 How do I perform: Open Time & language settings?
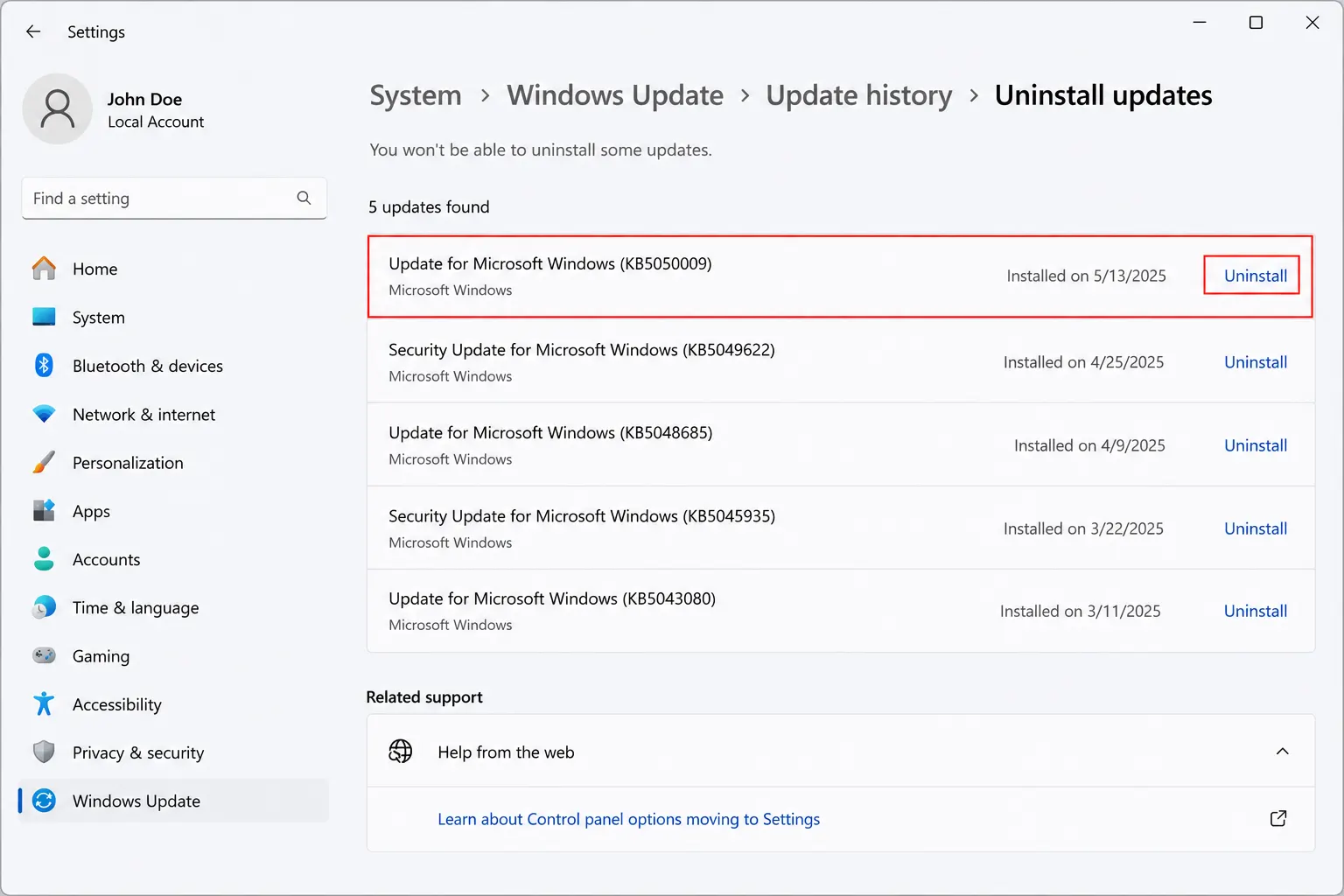pos(136,607)
